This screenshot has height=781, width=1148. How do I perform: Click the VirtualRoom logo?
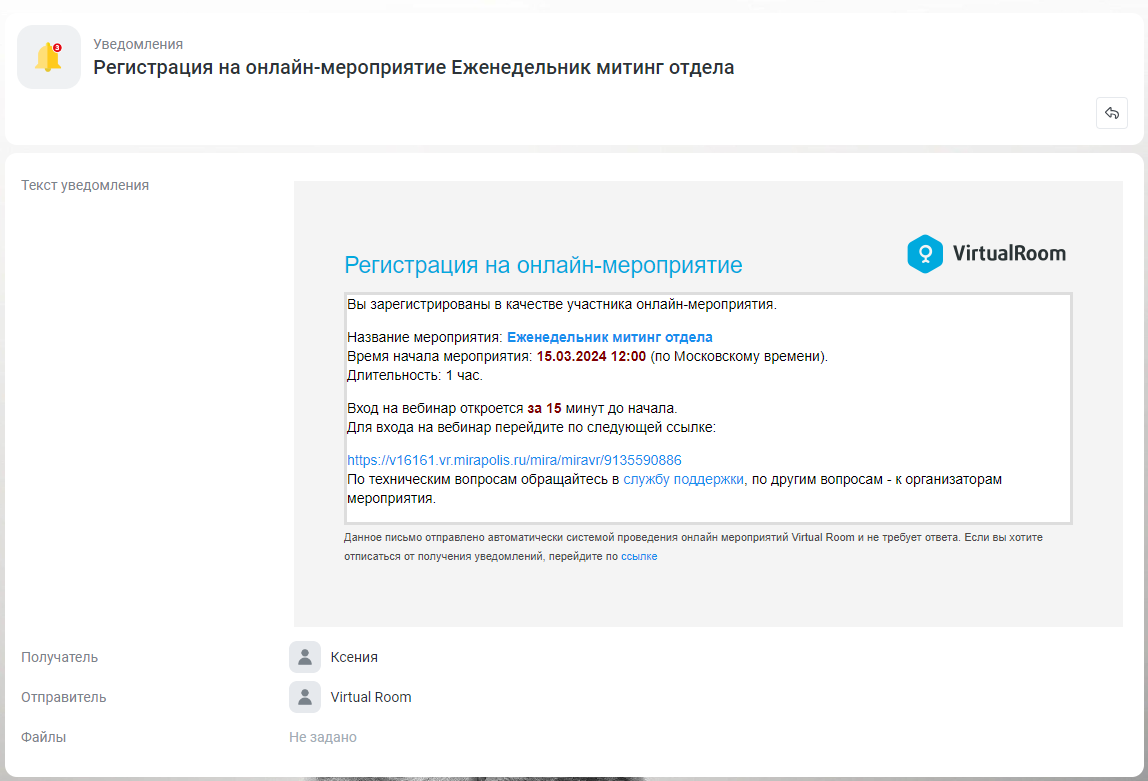[986, 254]
